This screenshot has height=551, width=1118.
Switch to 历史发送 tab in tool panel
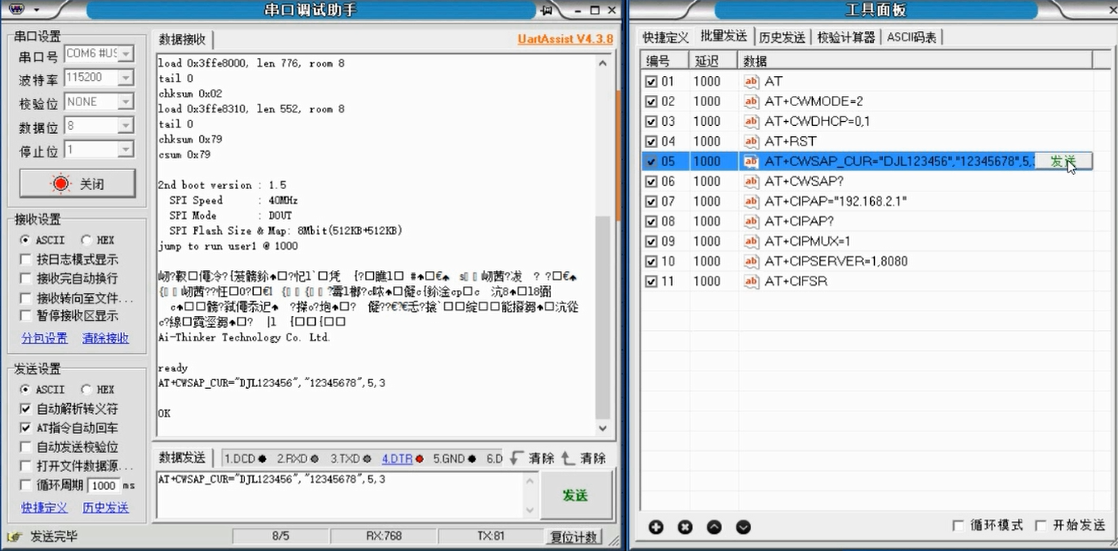(x=782, y=37)
